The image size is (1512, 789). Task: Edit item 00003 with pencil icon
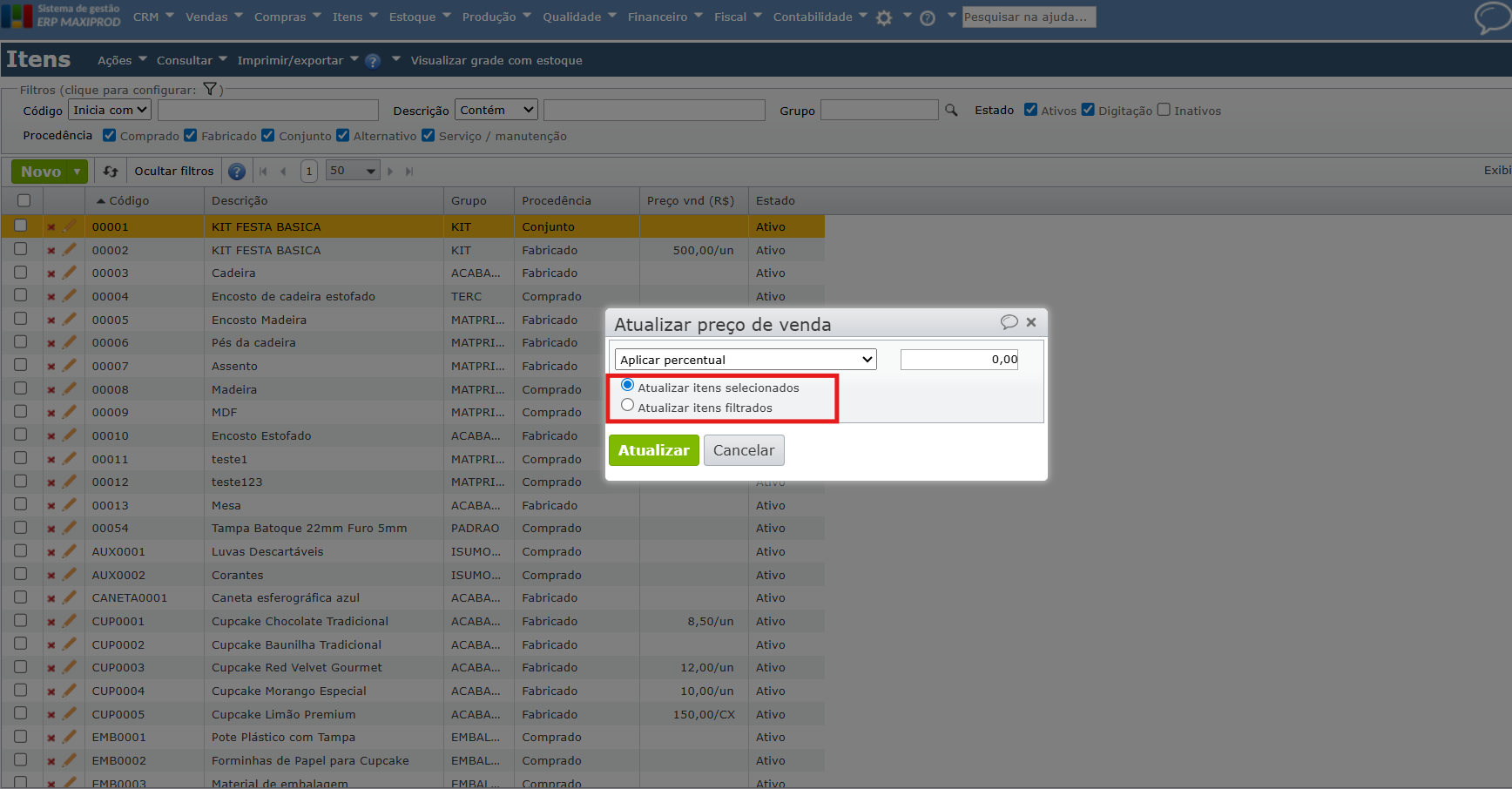[70, 273]
